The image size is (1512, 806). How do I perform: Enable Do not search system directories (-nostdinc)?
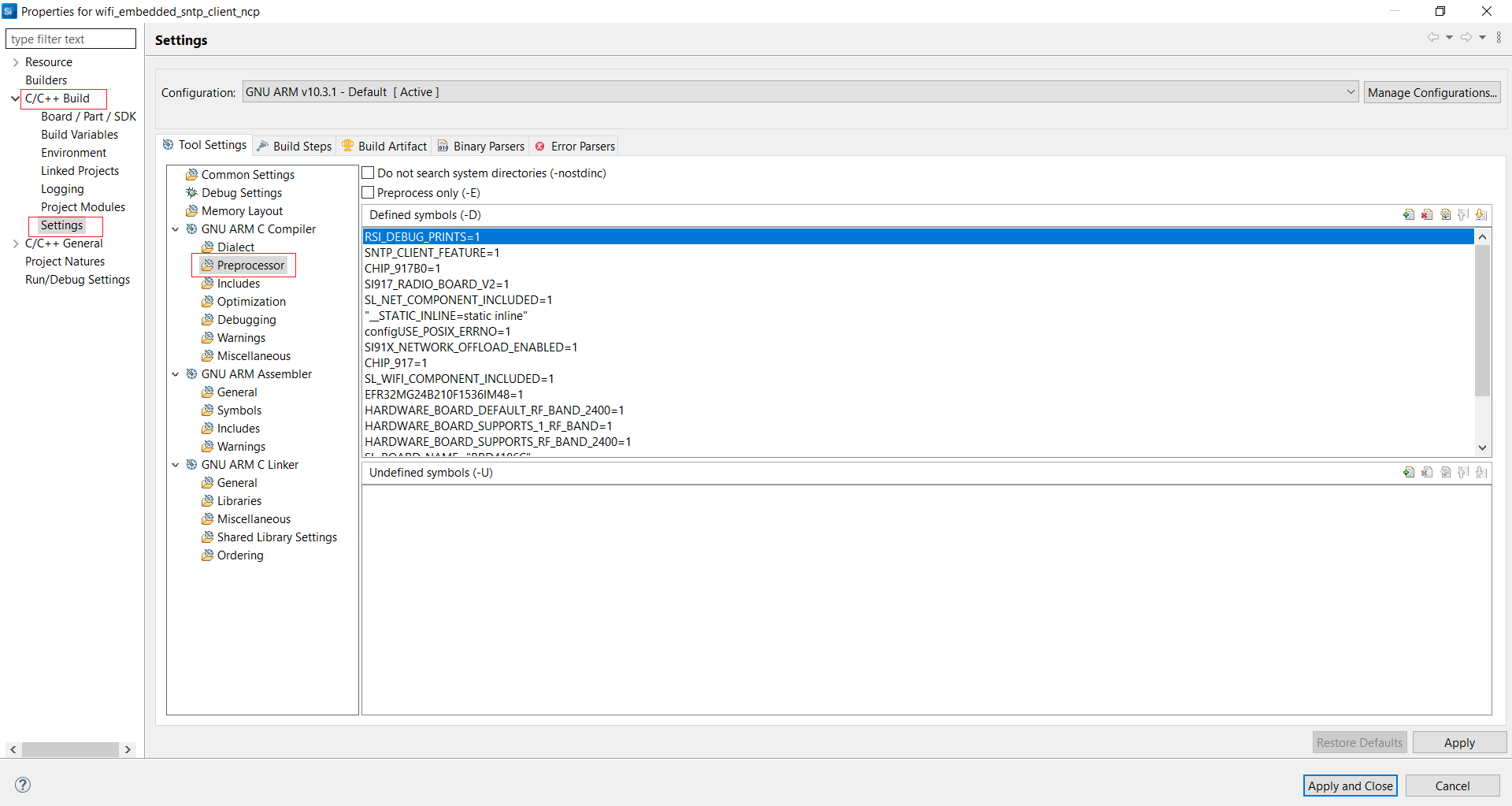point(368,172)
